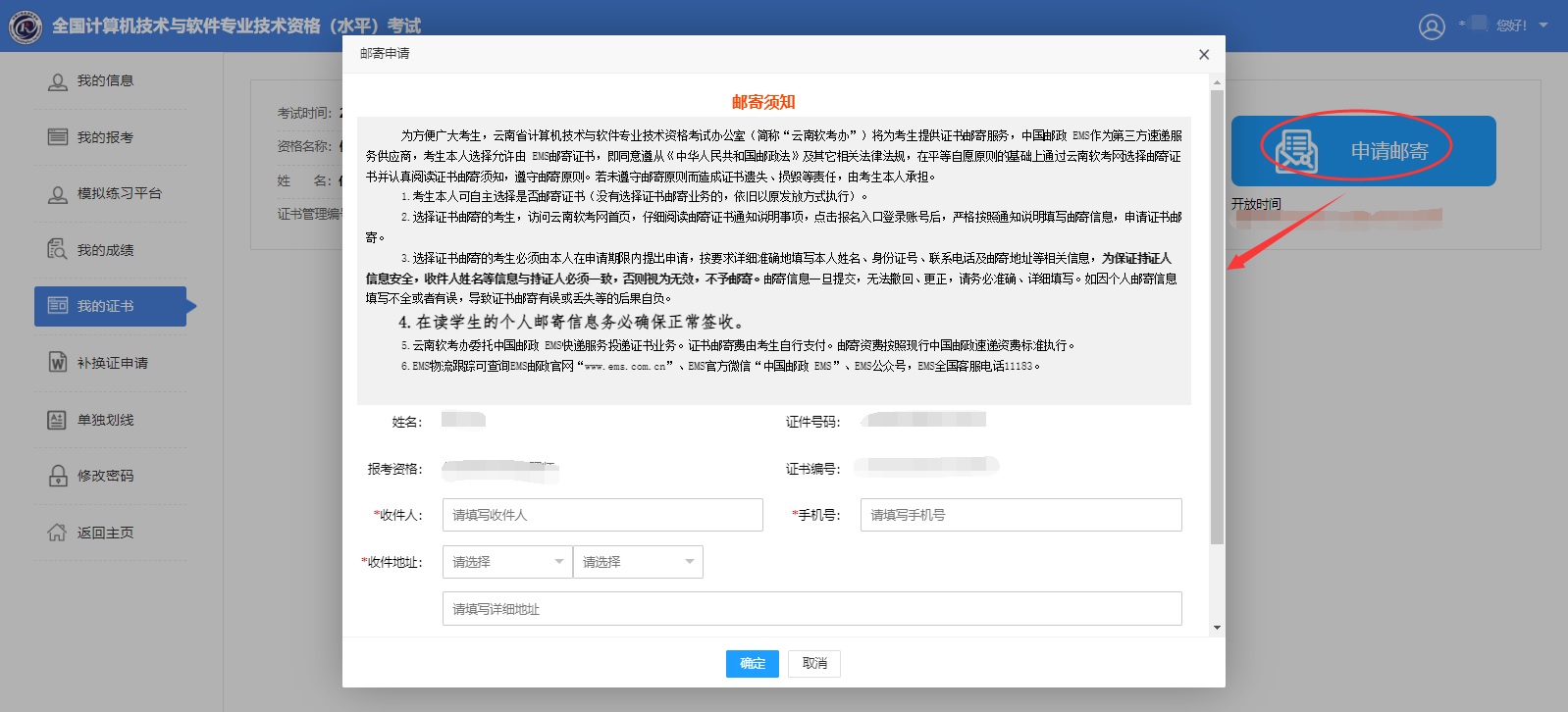Click the 收件人 input field

tap(602, 515)
